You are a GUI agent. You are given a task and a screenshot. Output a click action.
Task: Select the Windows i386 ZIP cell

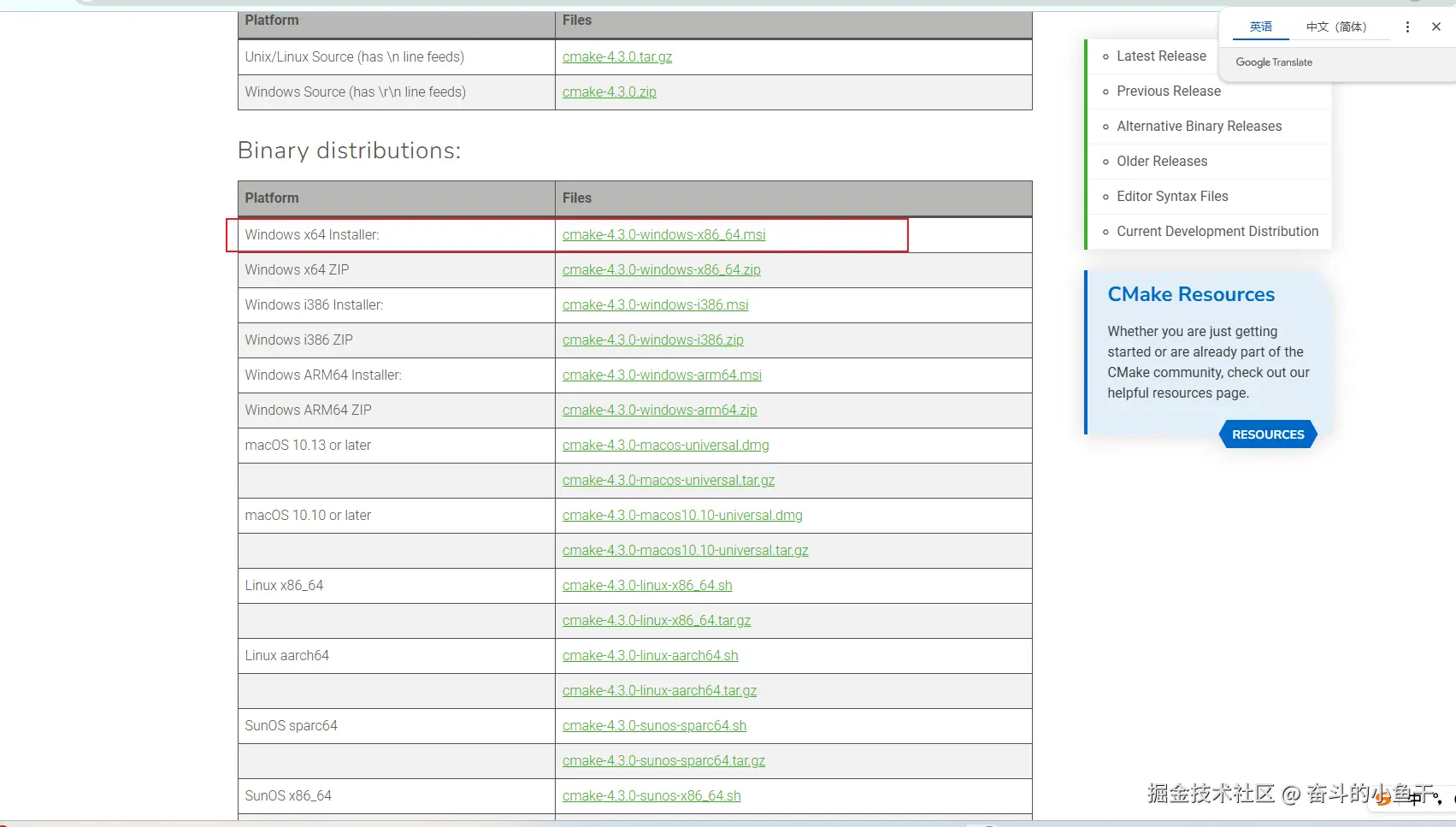(x=397, y=340)
